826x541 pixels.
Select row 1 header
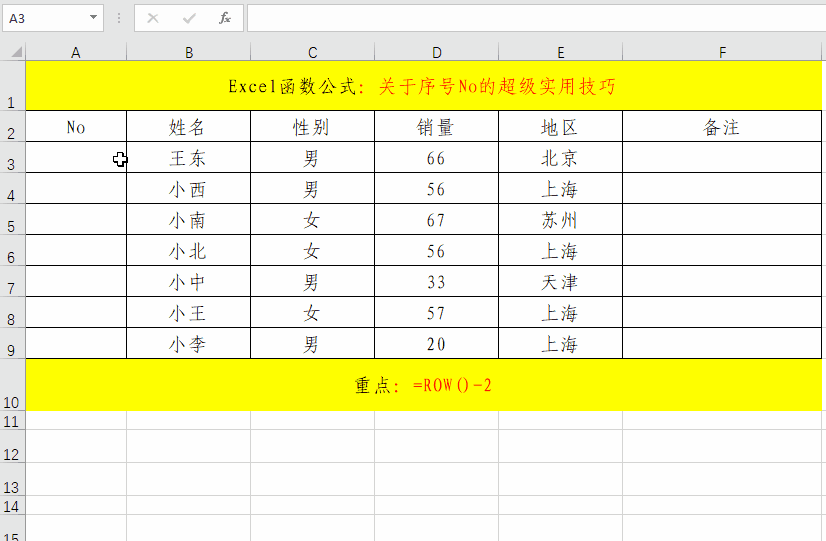pyautogui.click(x=12, y=86)
